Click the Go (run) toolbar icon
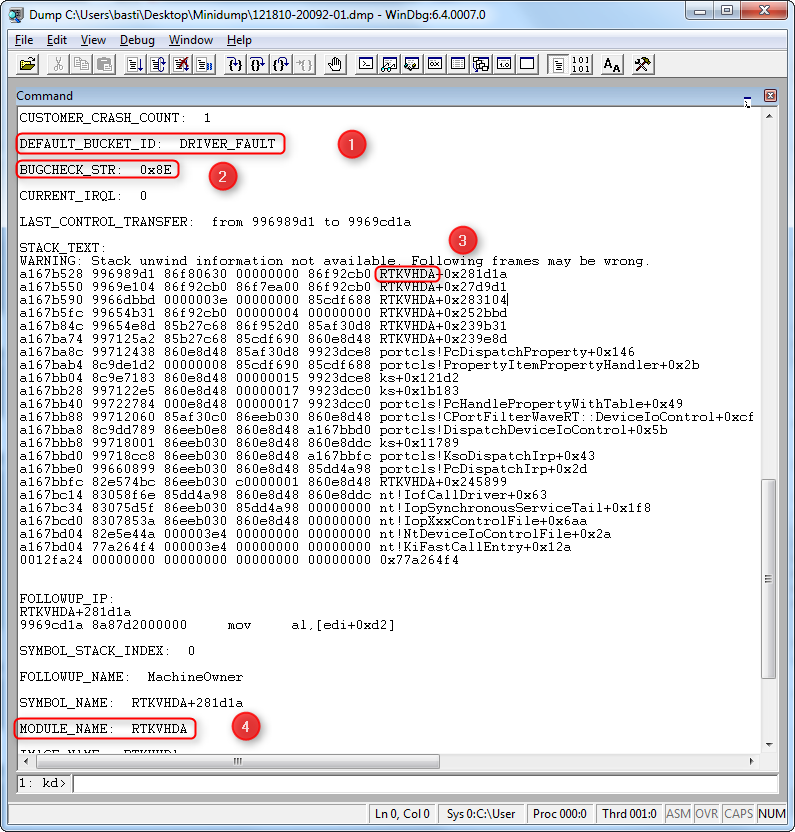Viewport: 795px width, 832px height. click(133, 64)
